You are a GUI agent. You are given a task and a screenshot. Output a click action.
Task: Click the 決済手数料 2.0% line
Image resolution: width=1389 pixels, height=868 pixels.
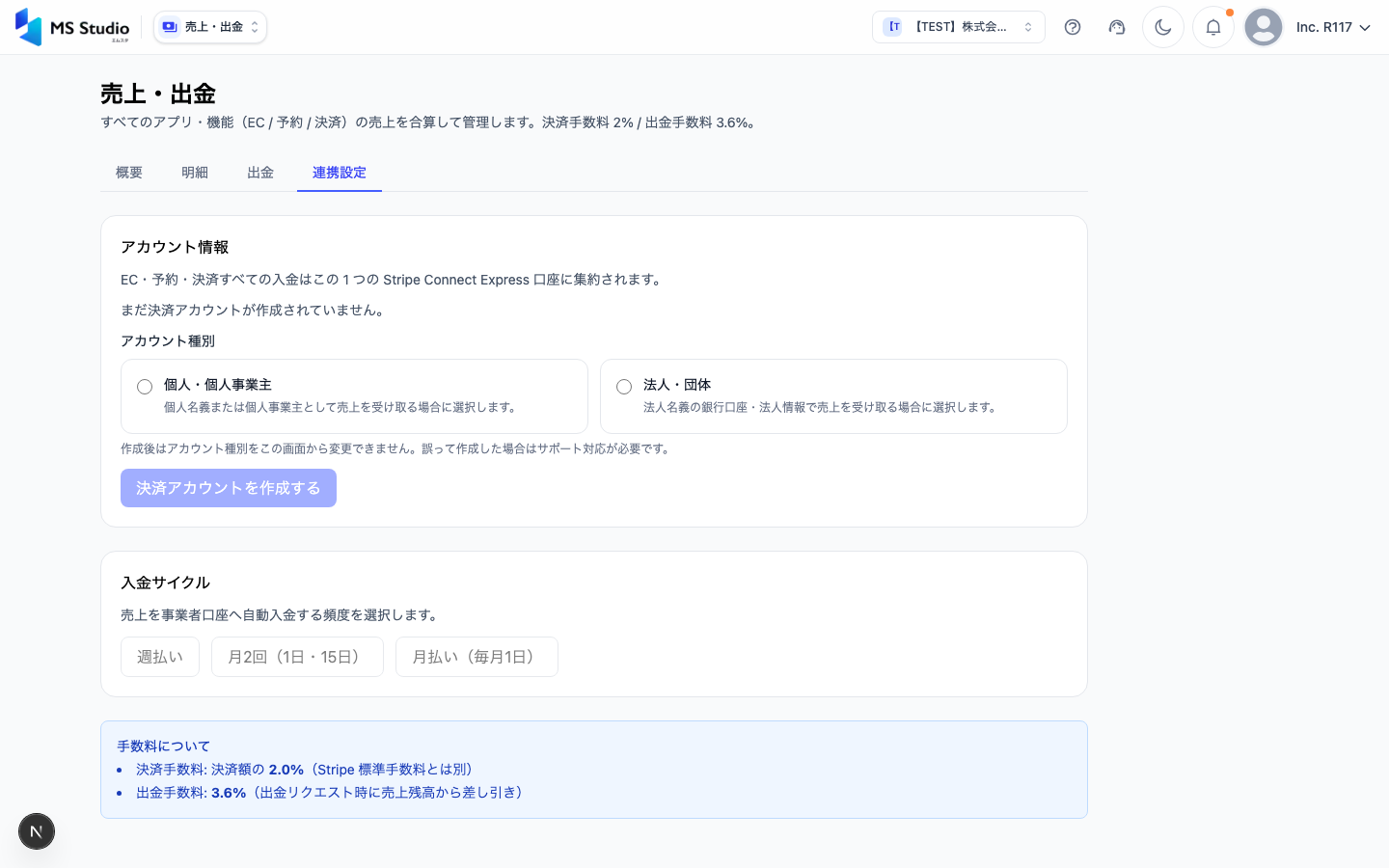point(307,770)
